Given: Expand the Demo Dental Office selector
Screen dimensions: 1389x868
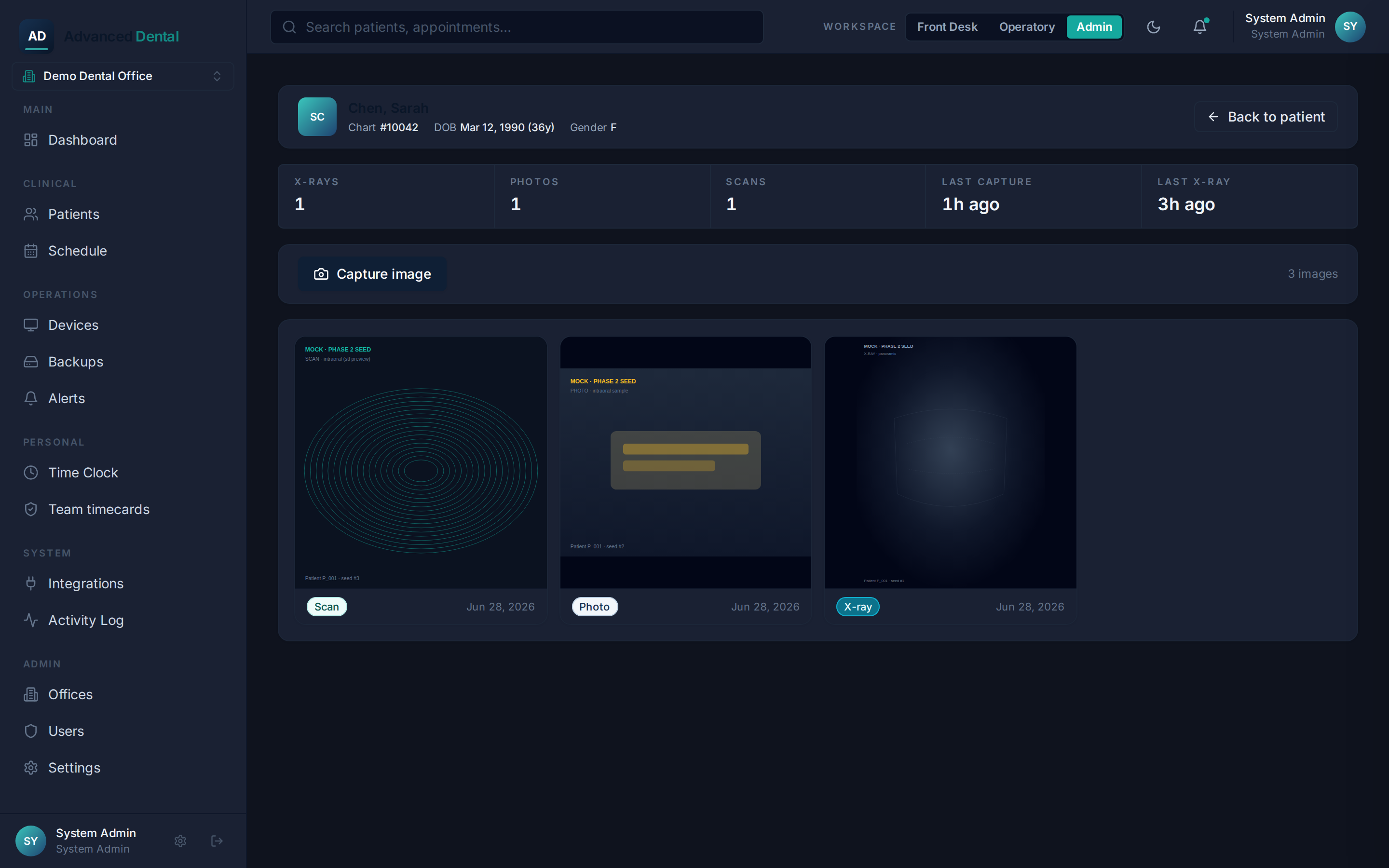Looking at the screenshot, I should coord(123,76).
